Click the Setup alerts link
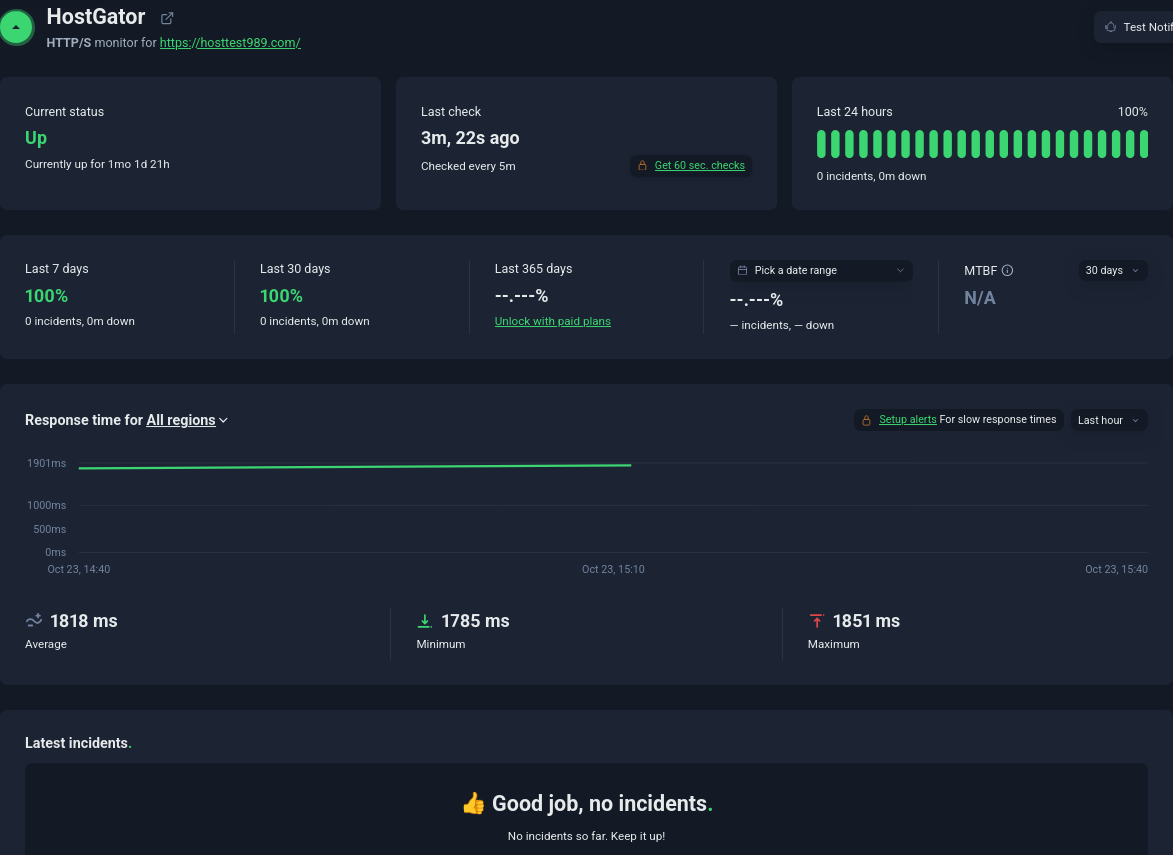The height and width of the screenshot is (855, 1173). tap(907, 419)
